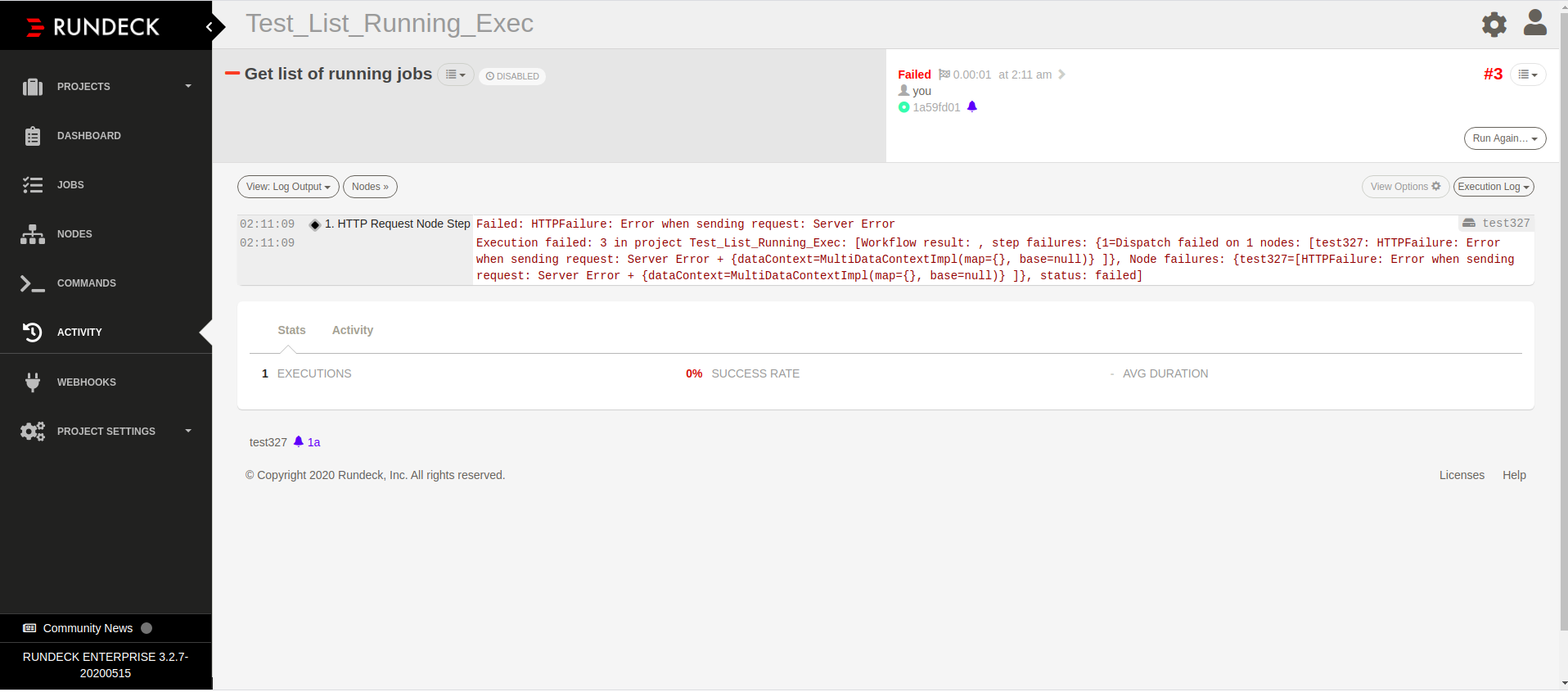
Task: Open Jobs in the sidebar
Action: [70, 185]
